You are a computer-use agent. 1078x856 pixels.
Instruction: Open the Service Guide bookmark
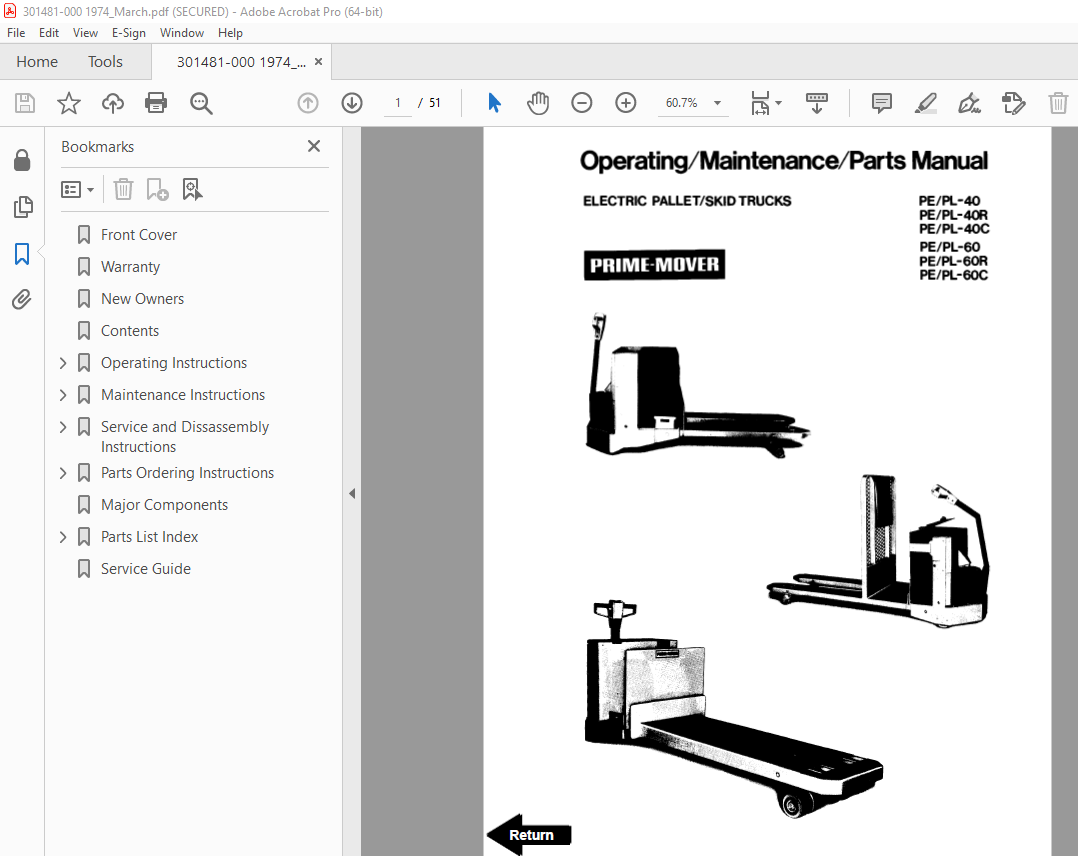pos(146,569)
